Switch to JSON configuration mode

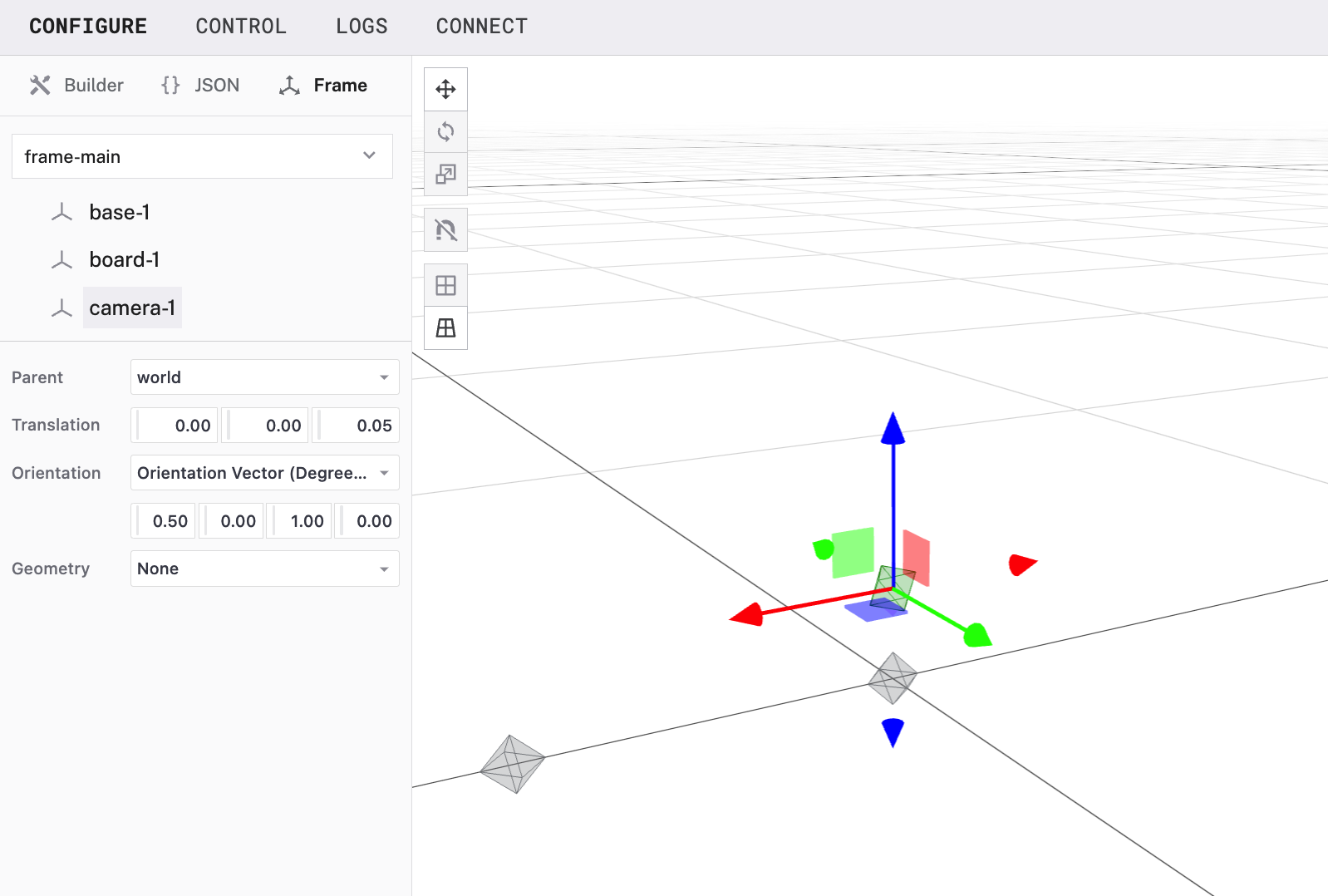pos(200,86)
